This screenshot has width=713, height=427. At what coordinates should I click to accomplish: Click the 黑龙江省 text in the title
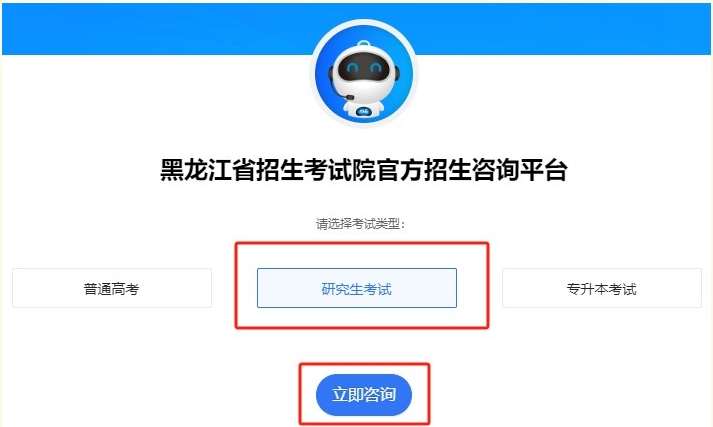click(207, 170)
